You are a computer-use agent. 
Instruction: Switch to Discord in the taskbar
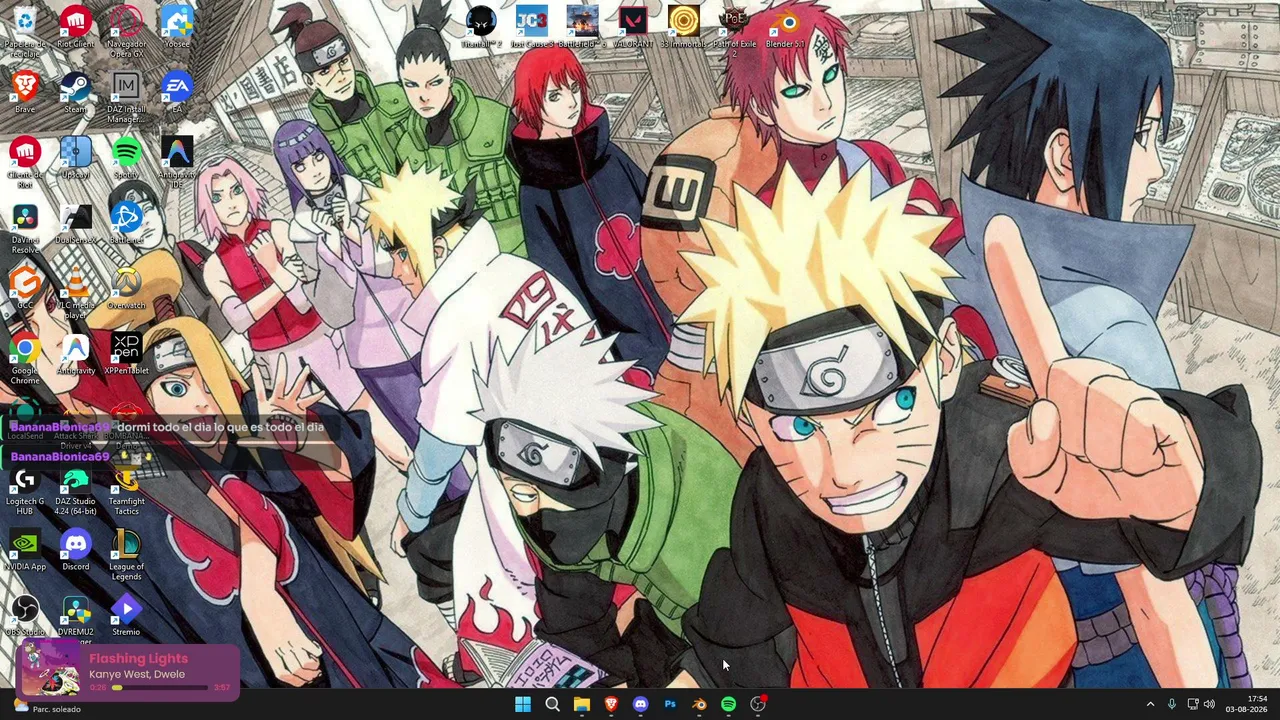click(640, 704)
